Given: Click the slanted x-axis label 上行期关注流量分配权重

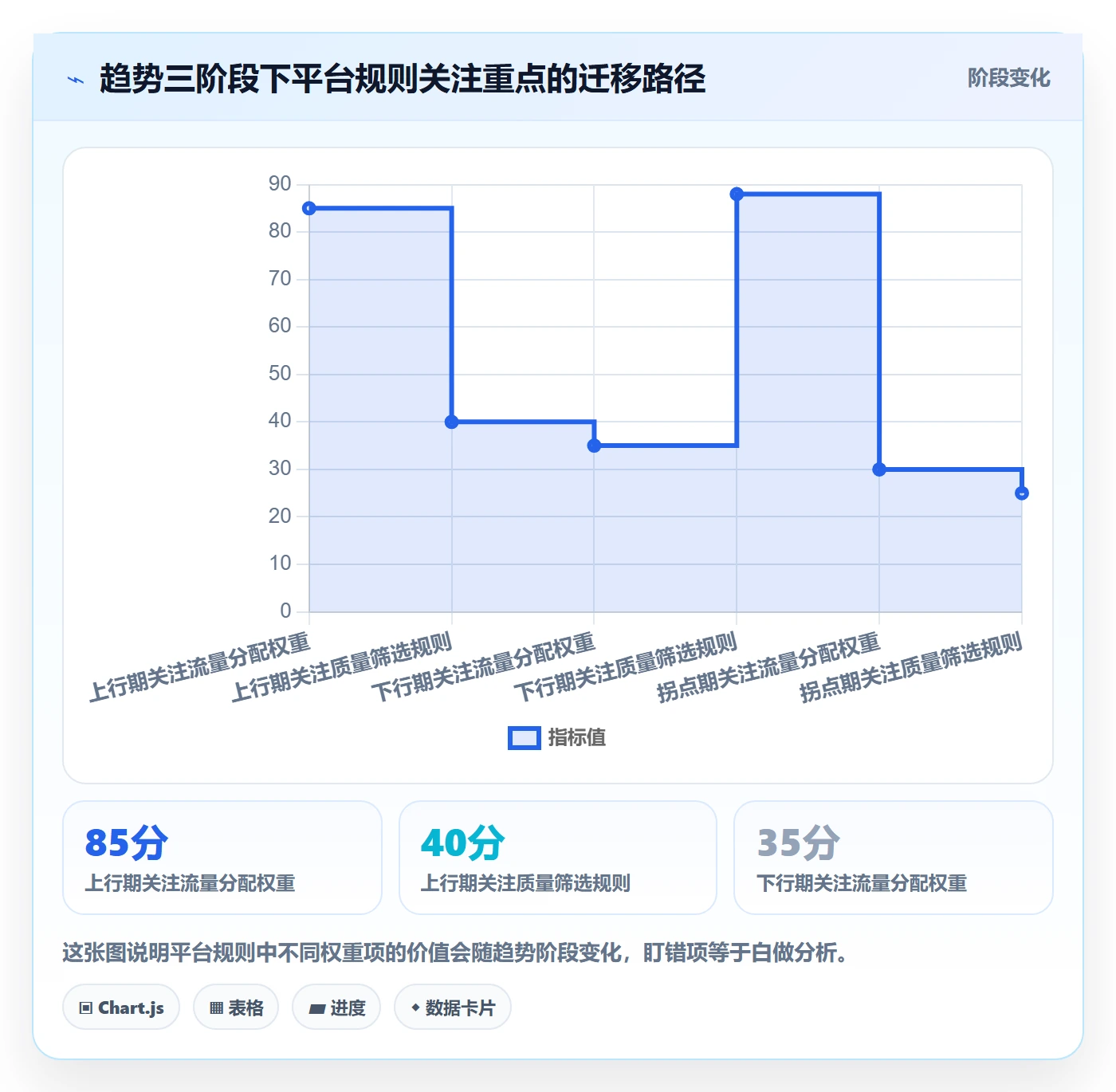Looking at the screenshot, I should (x=199, y=667).
